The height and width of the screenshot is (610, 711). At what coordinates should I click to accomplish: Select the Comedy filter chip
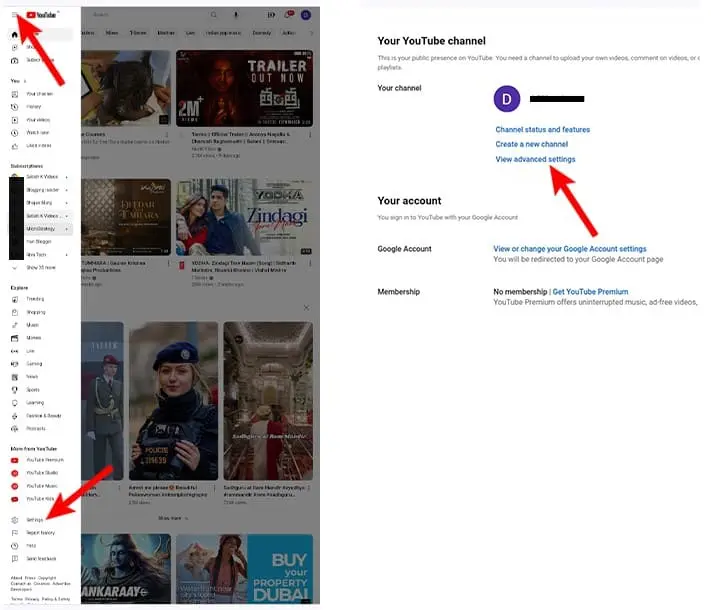(x=262, y=33)
